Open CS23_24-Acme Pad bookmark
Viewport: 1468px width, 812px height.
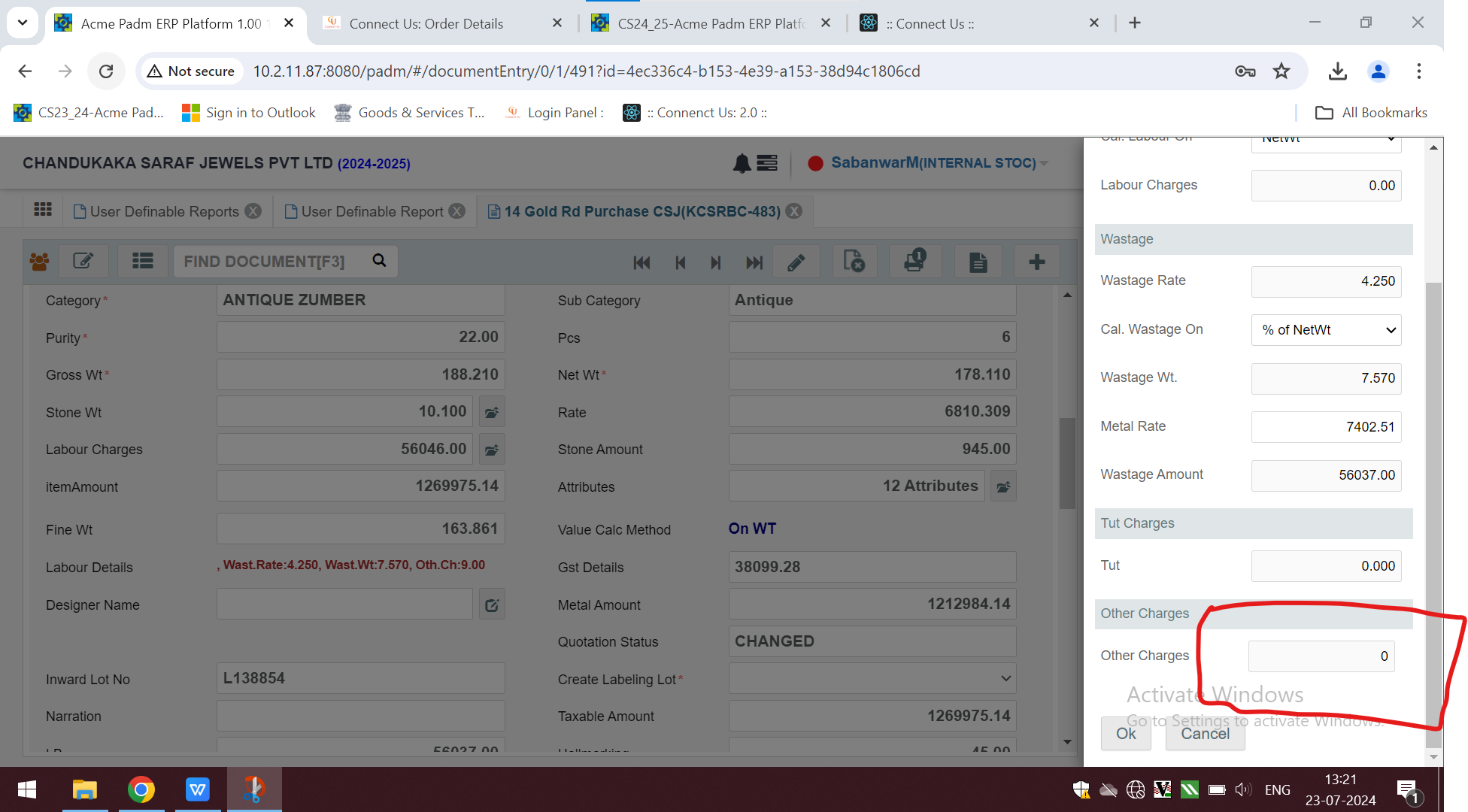pyautogui.click(x=89, y=113)
